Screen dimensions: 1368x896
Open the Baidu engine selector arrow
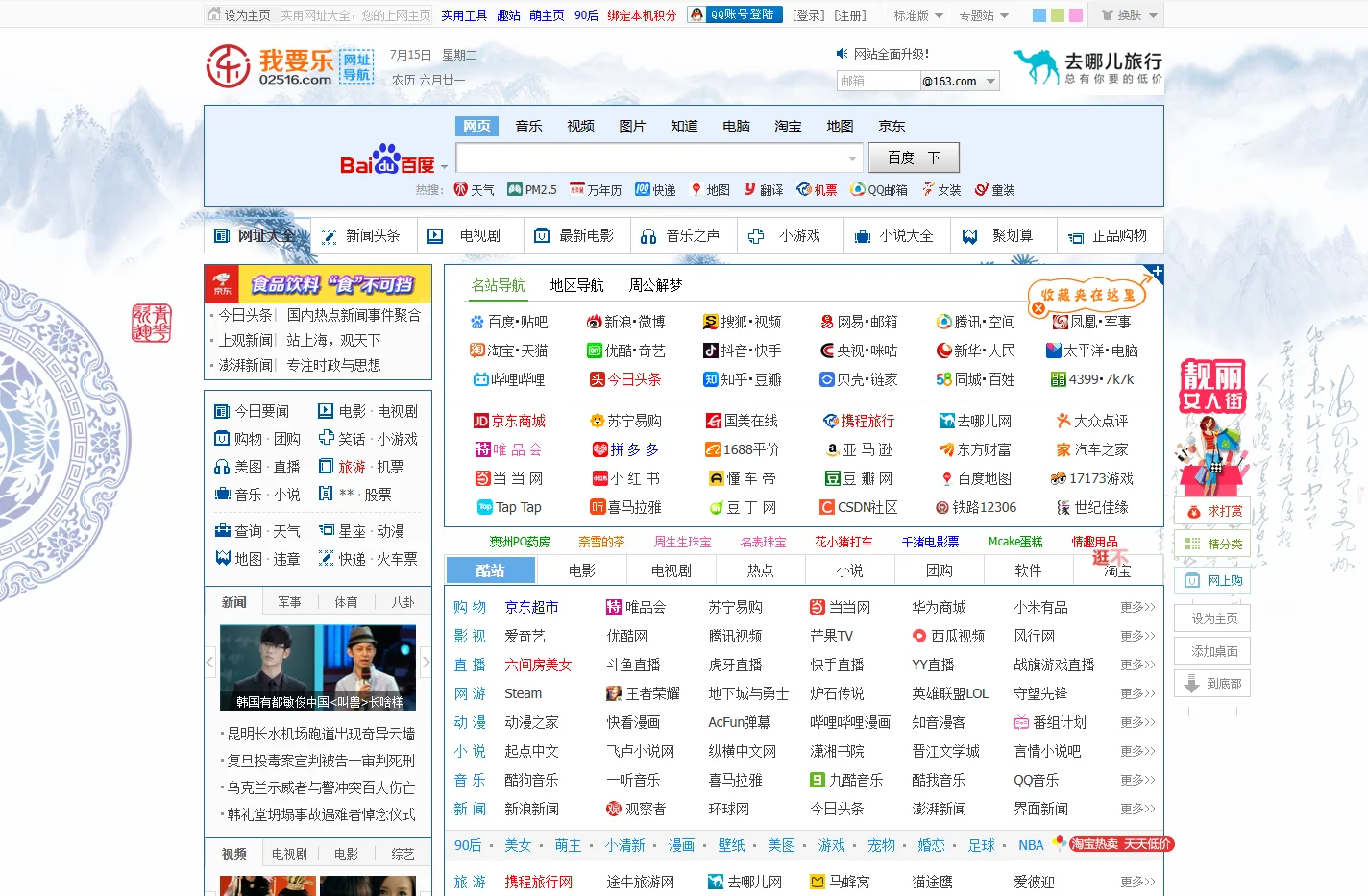pyautogui.click(x=444, y=167)
